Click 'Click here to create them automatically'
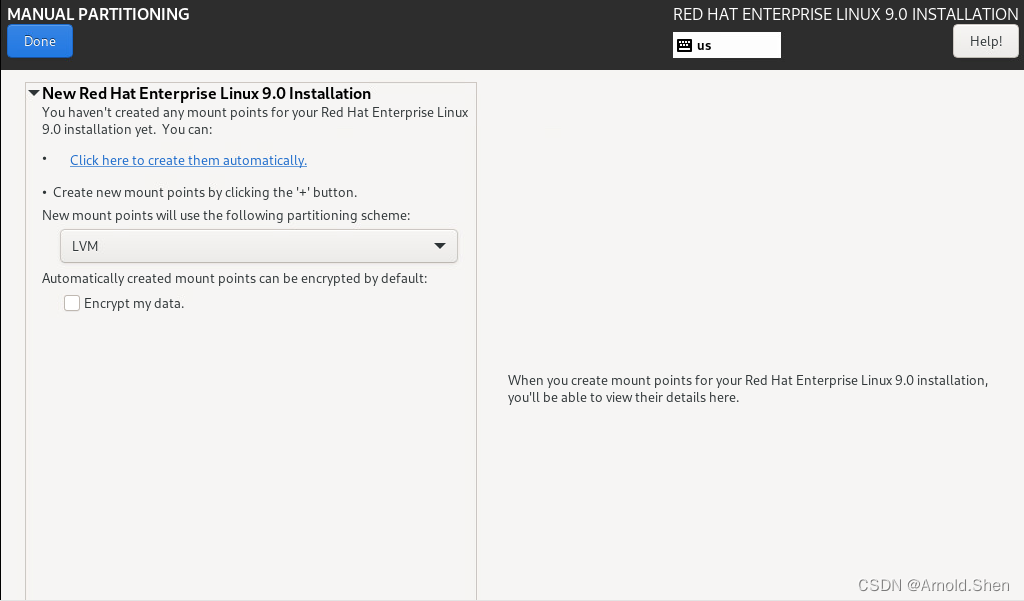Viewport: 1024px width, 601px height. [x=188, y=160]
